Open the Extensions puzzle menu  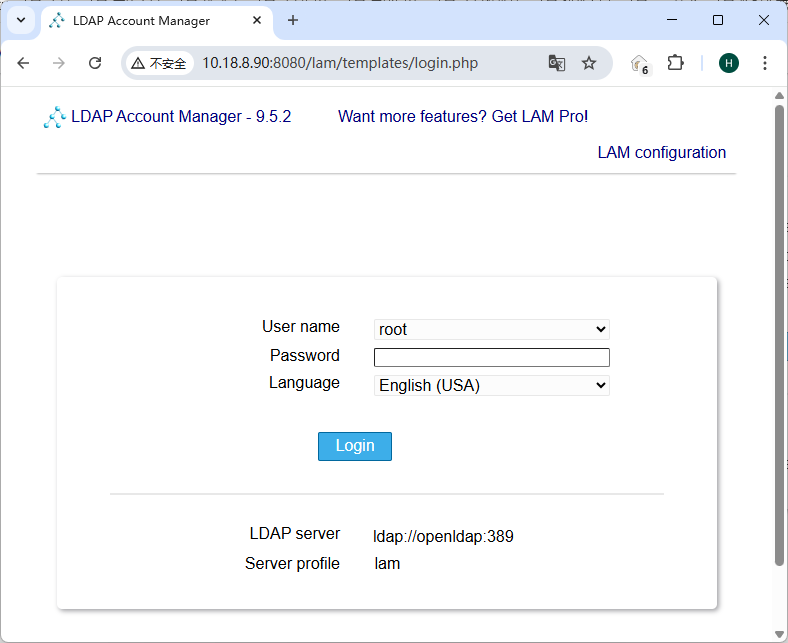click(675, 63)
